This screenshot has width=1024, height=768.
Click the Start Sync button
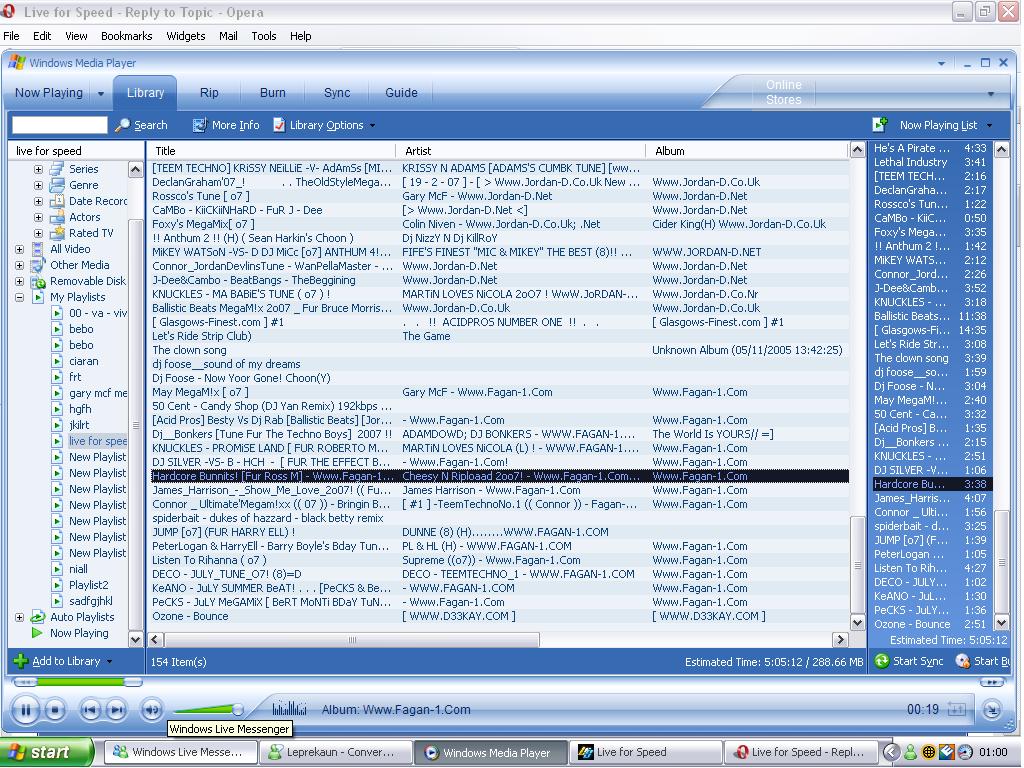pos(909,661)
